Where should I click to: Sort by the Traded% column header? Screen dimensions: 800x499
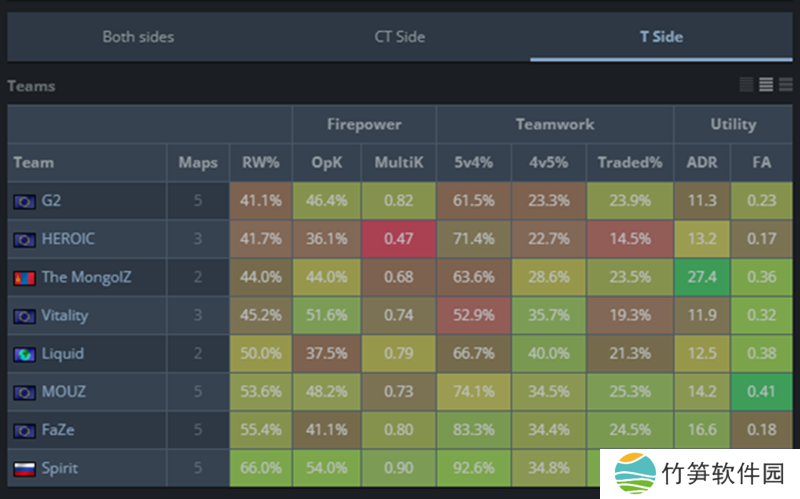point(629,162)
